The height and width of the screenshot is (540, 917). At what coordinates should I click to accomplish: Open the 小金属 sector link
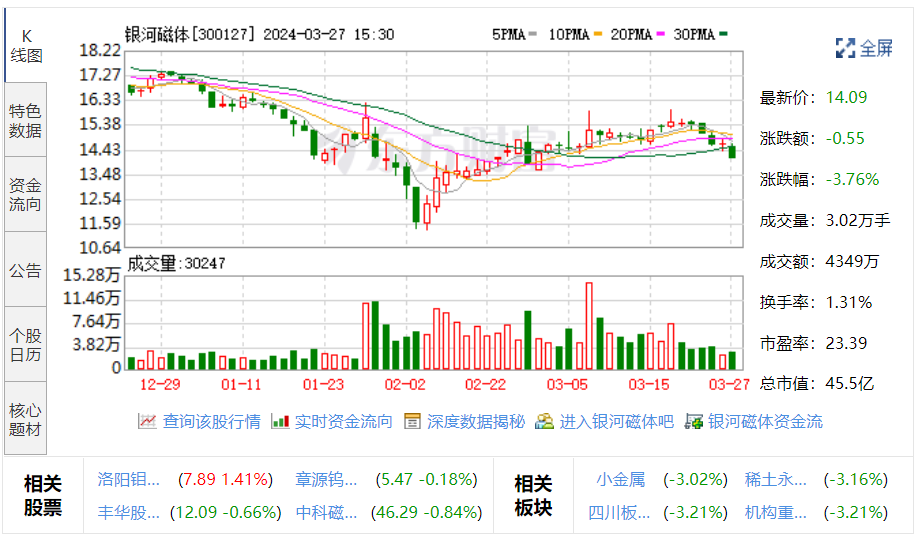[620, 479]
